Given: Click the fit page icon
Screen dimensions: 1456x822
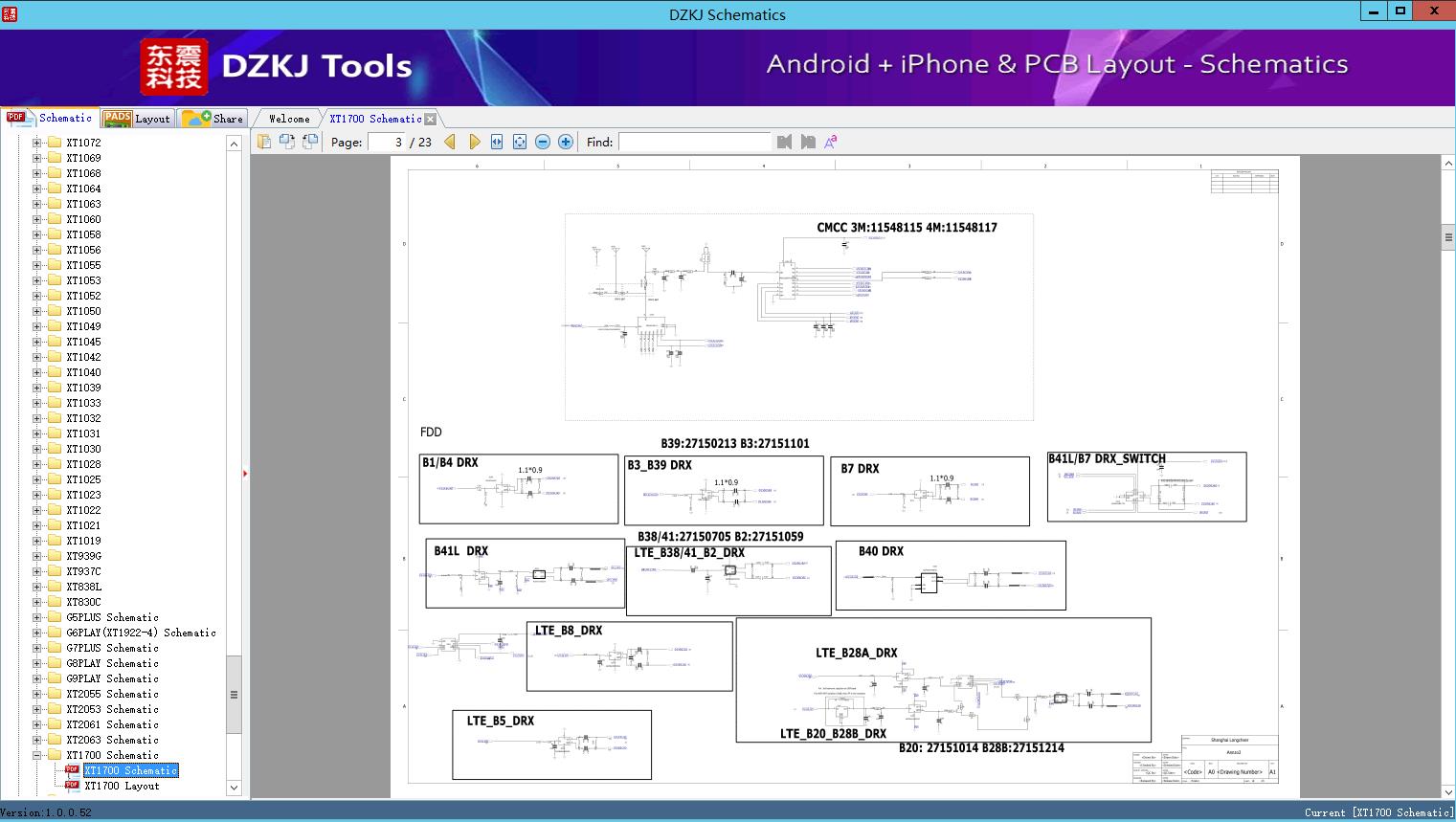Looking at the screenshot, I should coord(520,142).
